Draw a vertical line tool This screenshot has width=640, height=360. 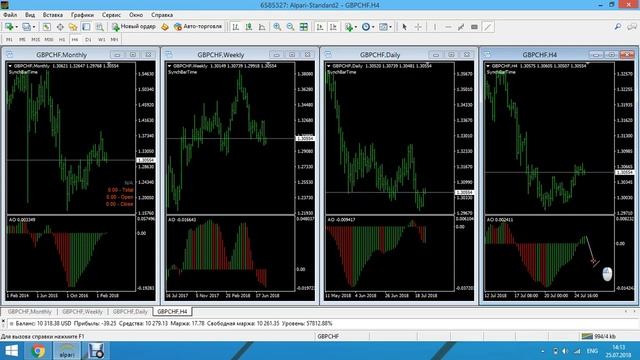click(x=435, y=27)
